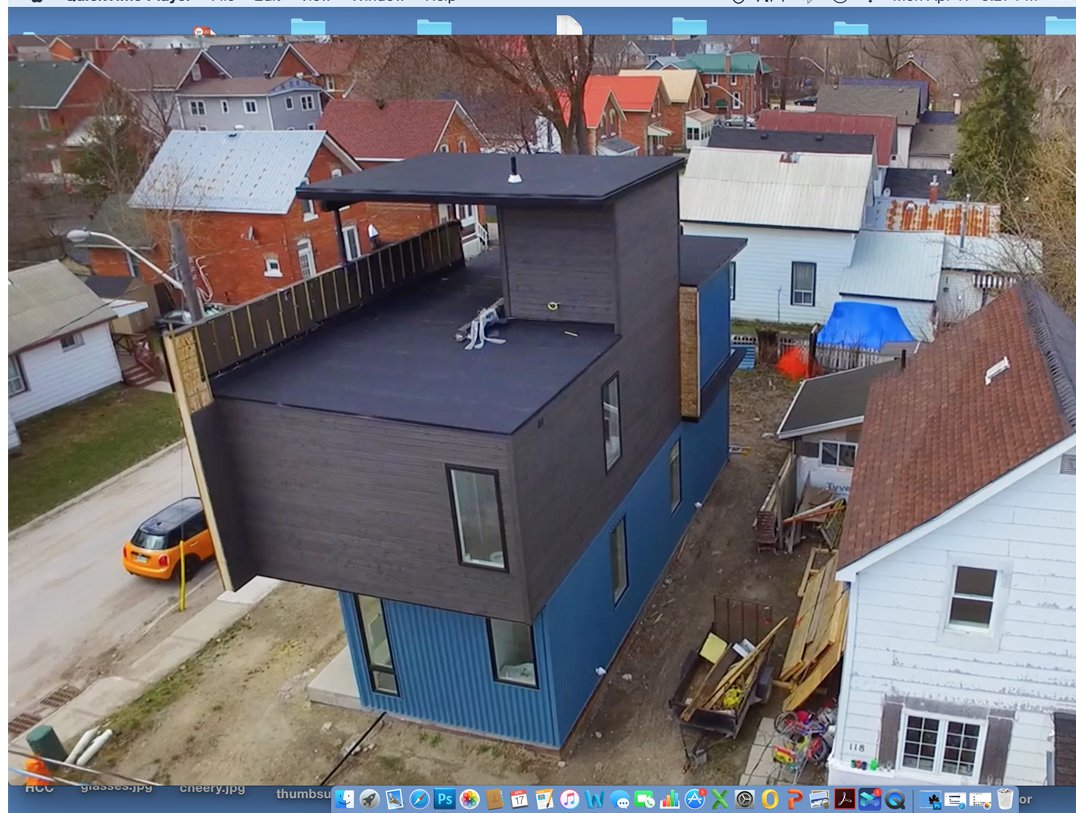
Task: Open Messages chat bubble in dock
Action: coord(620,799)
